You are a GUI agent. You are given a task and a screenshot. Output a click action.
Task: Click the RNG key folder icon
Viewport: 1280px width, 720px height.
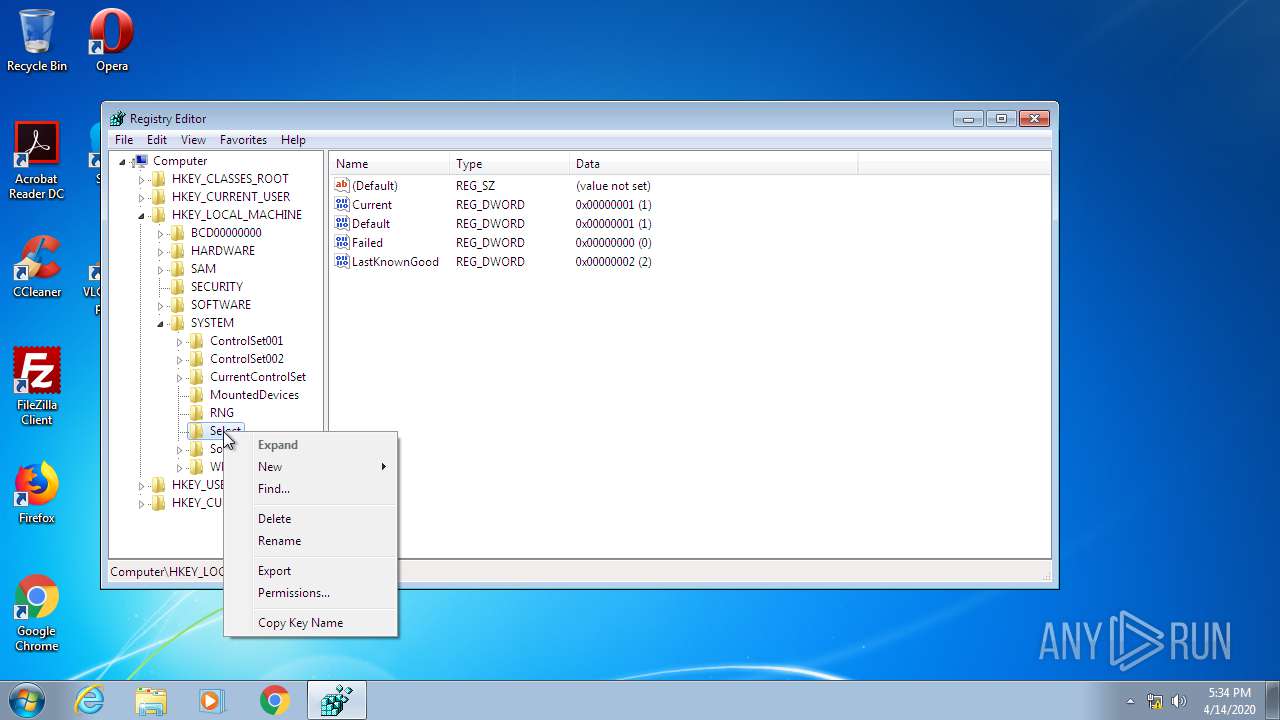click(197, 413)
